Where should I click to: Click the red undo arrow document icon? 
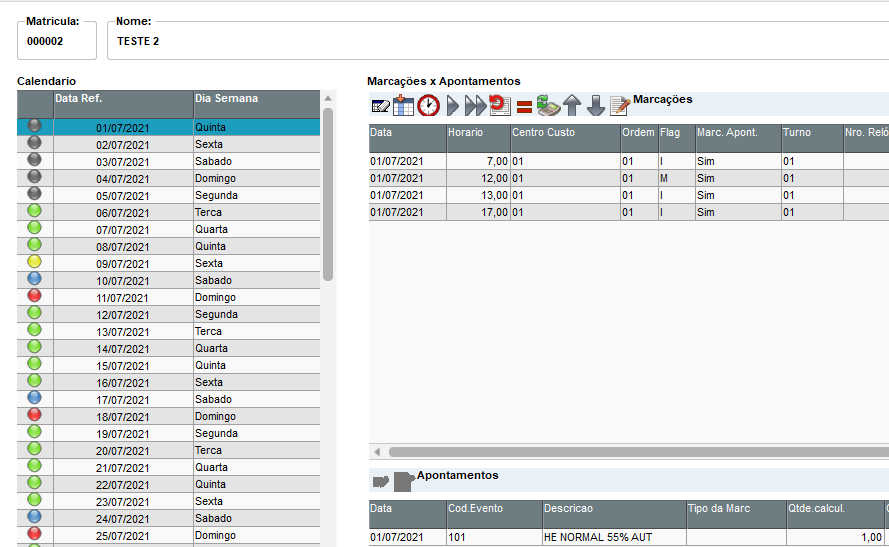click(499, 105)
